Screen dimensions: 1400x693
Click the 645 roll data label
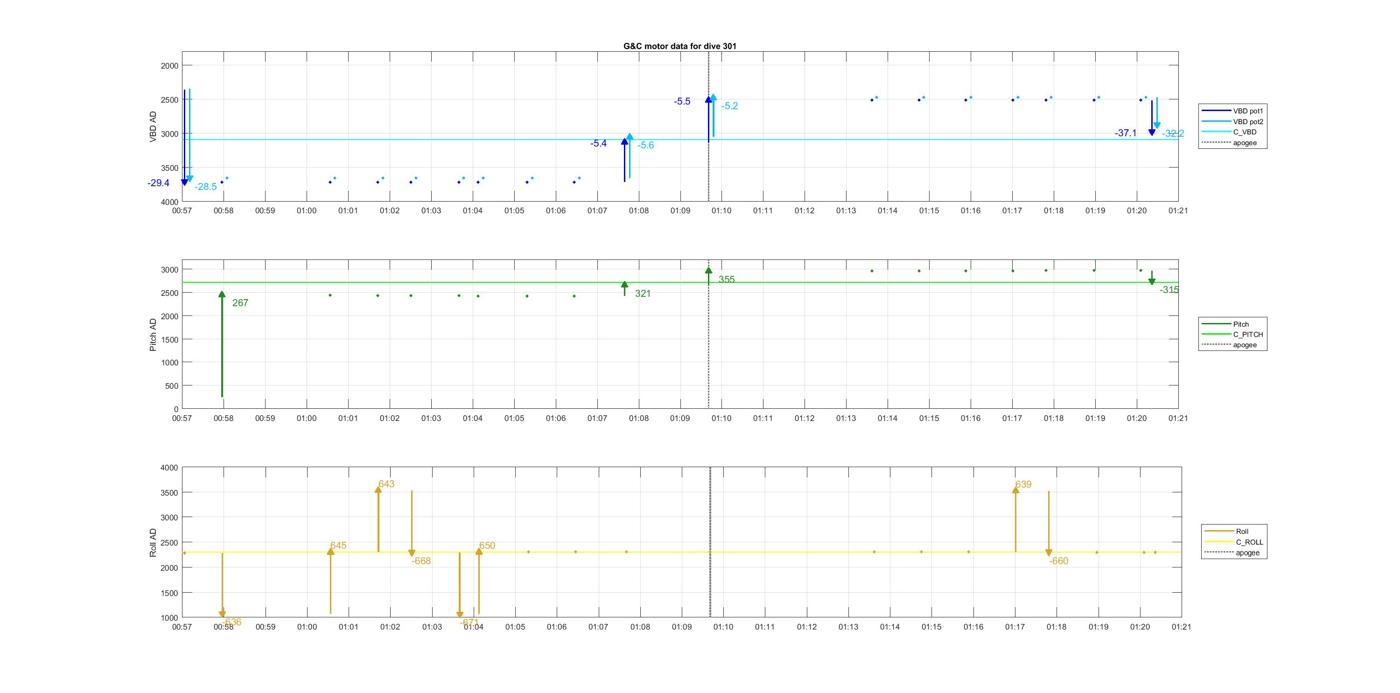(338, 546)
